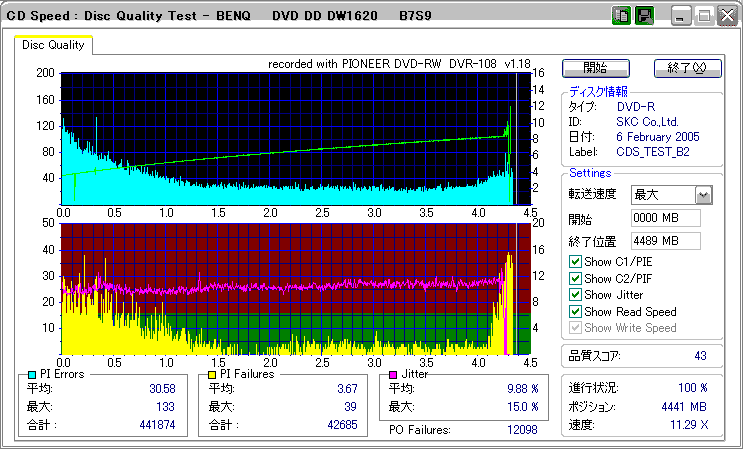The width and height of the screenshot is (743, 449).
Task: Click the position value 4441 MB
Action: click(684, 407)
